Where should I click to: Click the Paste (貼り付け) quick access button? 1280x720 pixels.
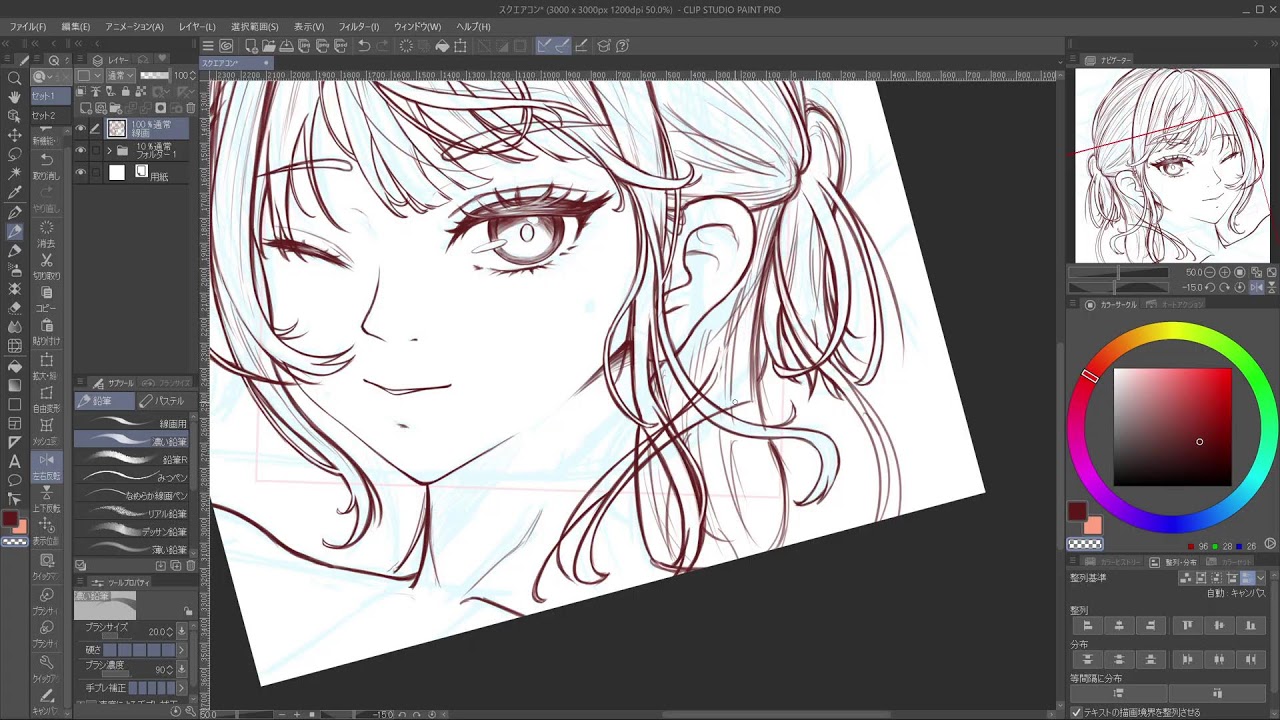click(x=46, y=330)
